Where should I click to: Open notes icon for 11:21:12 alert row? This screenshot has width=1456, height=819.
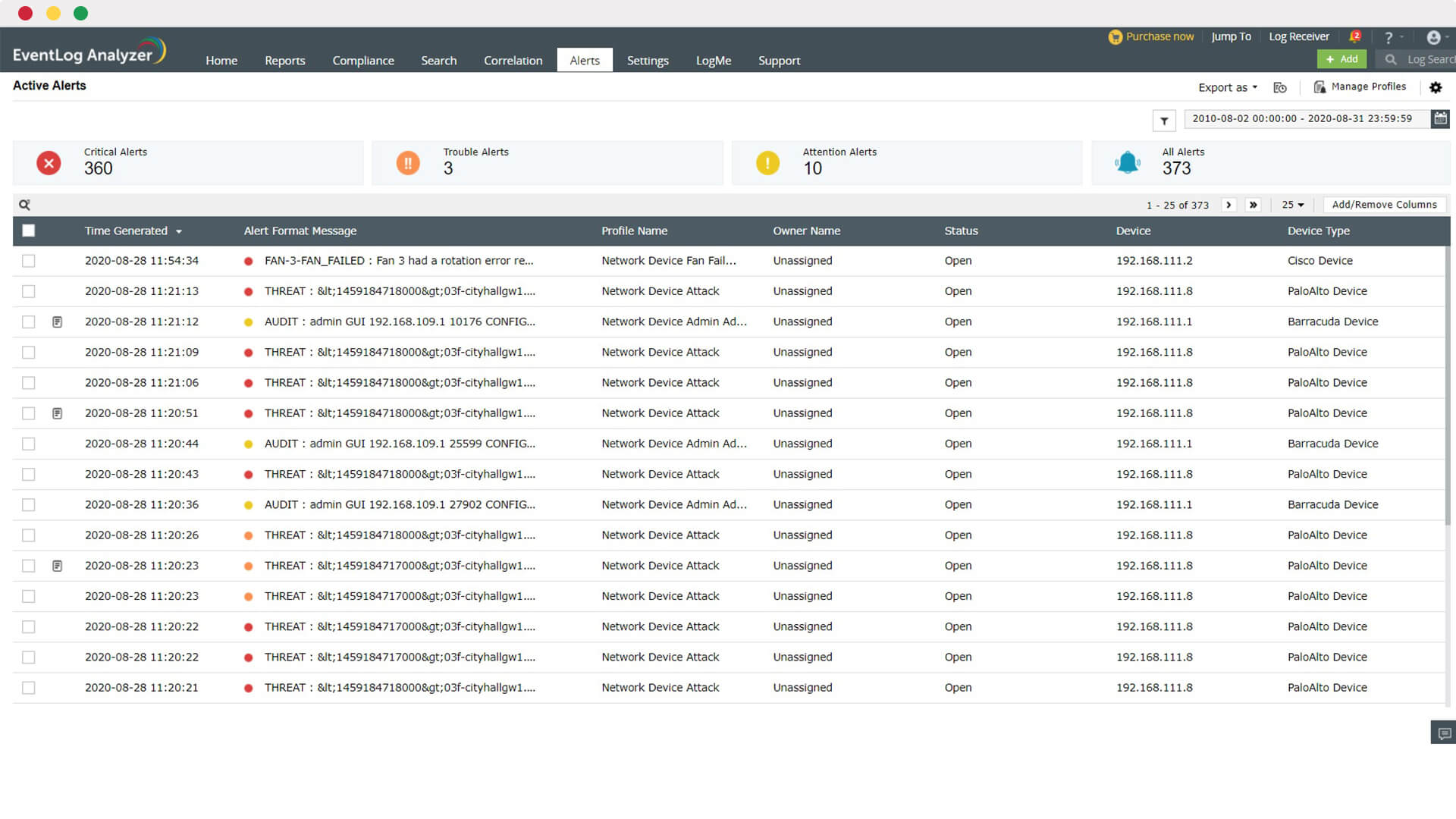[x=57, y=322]
